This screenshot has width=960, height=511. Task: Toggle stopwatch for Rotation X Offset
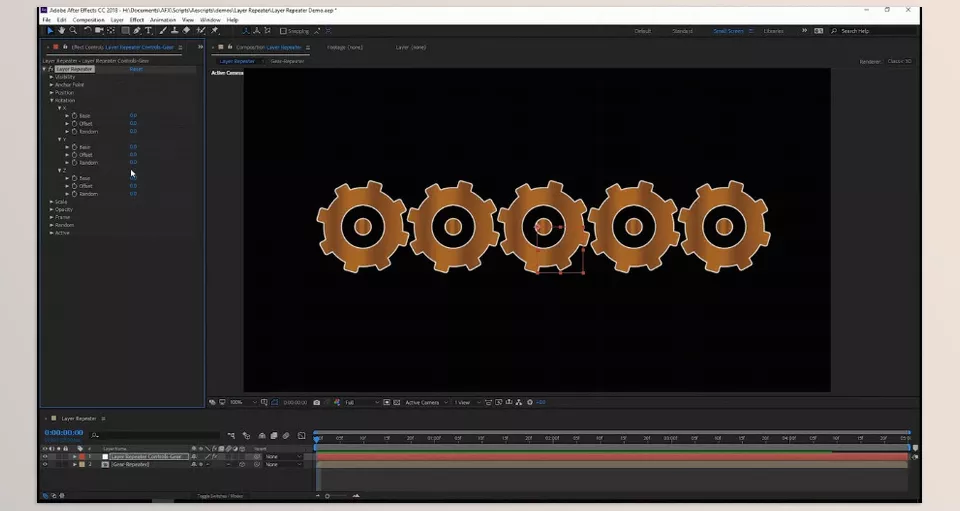click(x=75, y=124)
